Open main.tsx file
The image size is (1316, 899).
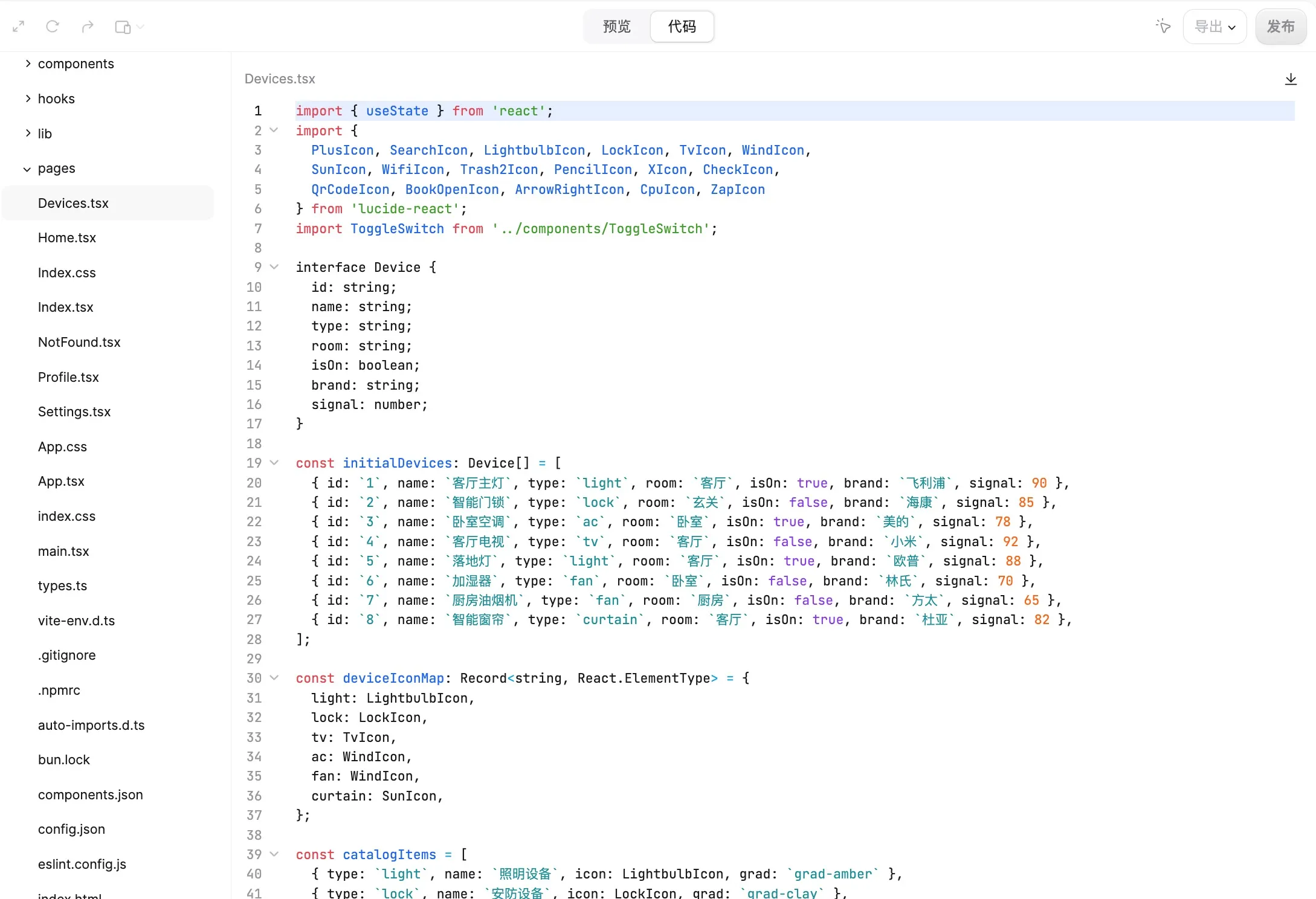[x=63, y=552]
